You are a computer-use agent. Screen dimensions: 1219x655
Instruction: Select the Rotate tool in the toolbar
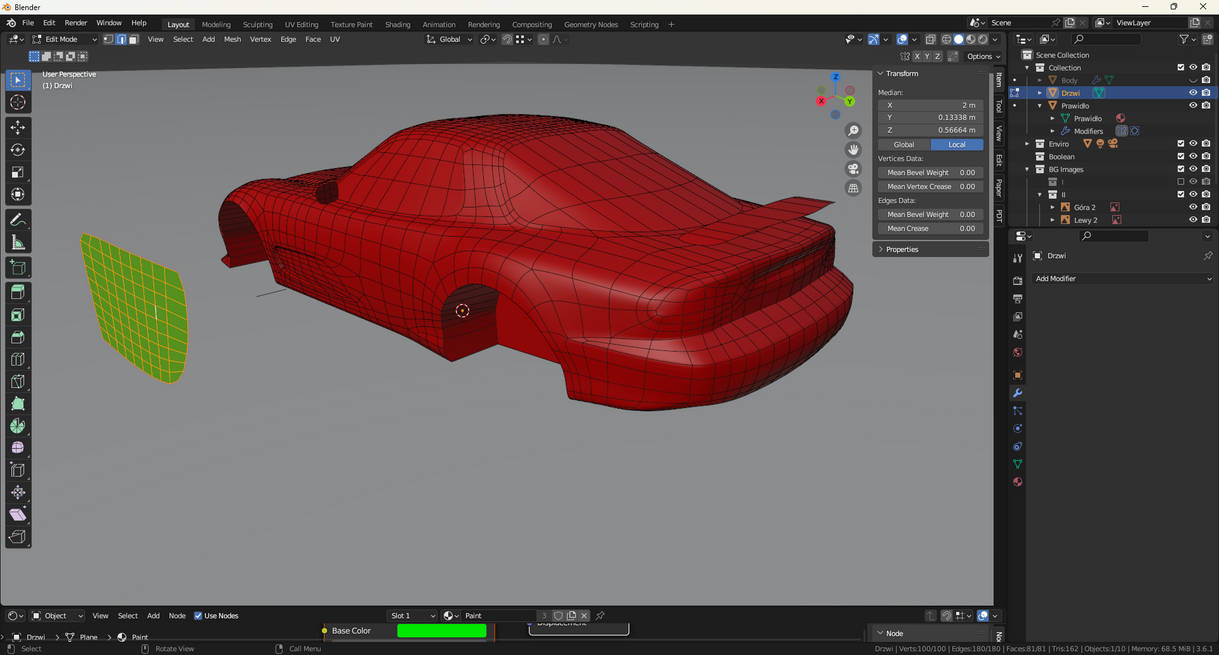point(18,150)
